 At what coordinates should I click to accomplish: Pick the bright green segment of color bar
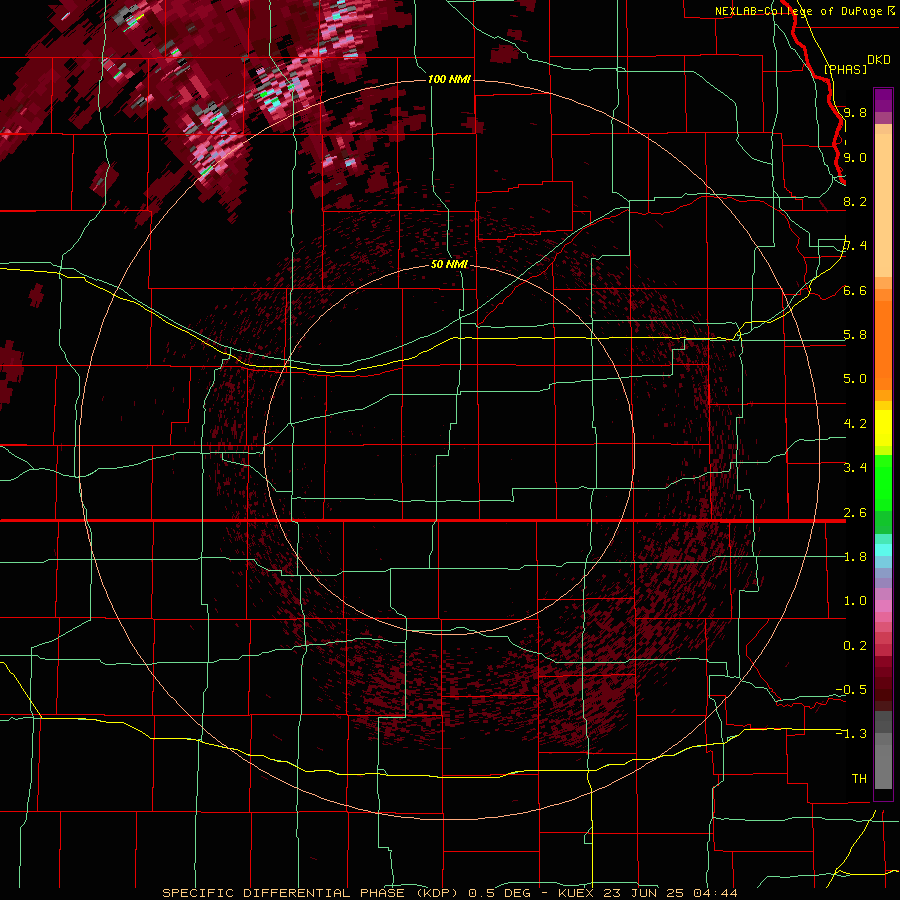point(883,483)
